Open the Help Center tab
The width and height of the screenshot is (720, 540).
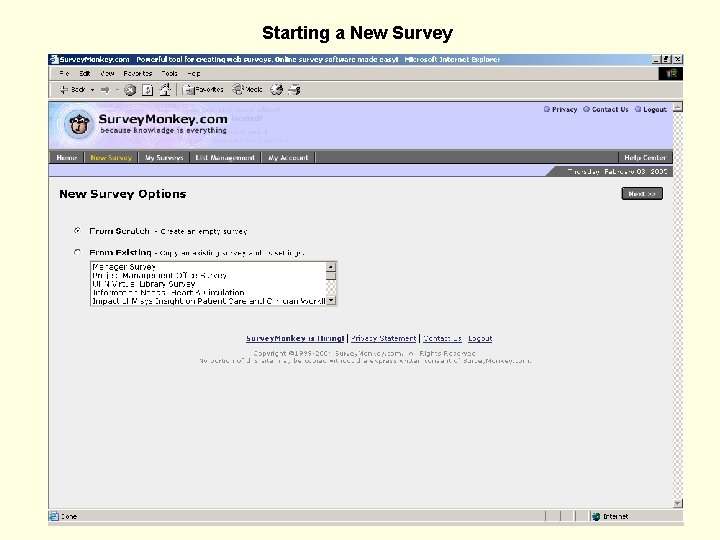coord(645,158)
